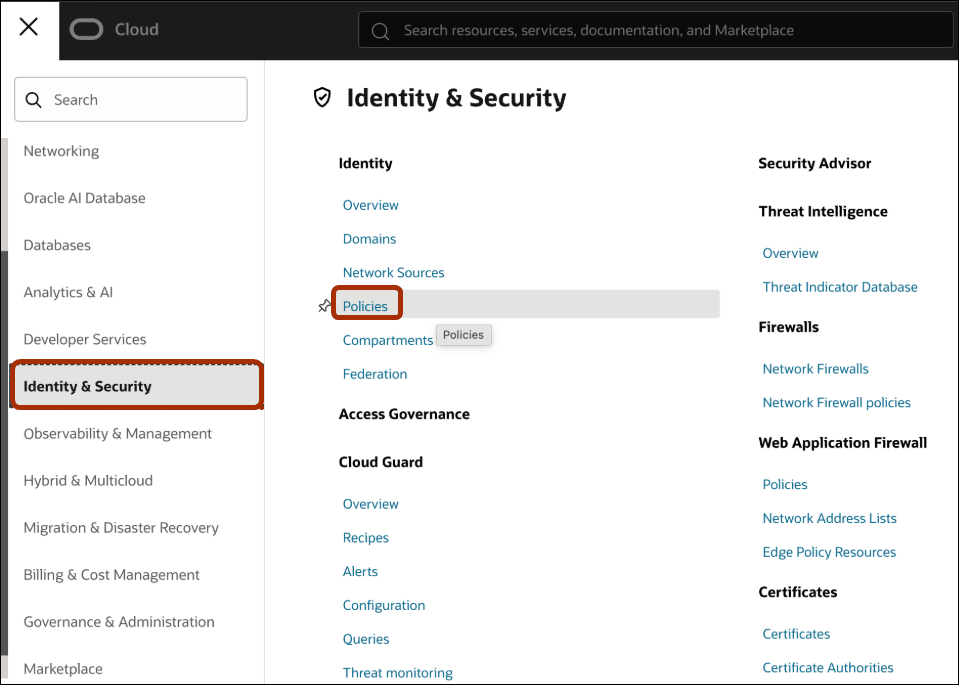
Task: Open Certificate Authorities link
Action: click(828, 668)
